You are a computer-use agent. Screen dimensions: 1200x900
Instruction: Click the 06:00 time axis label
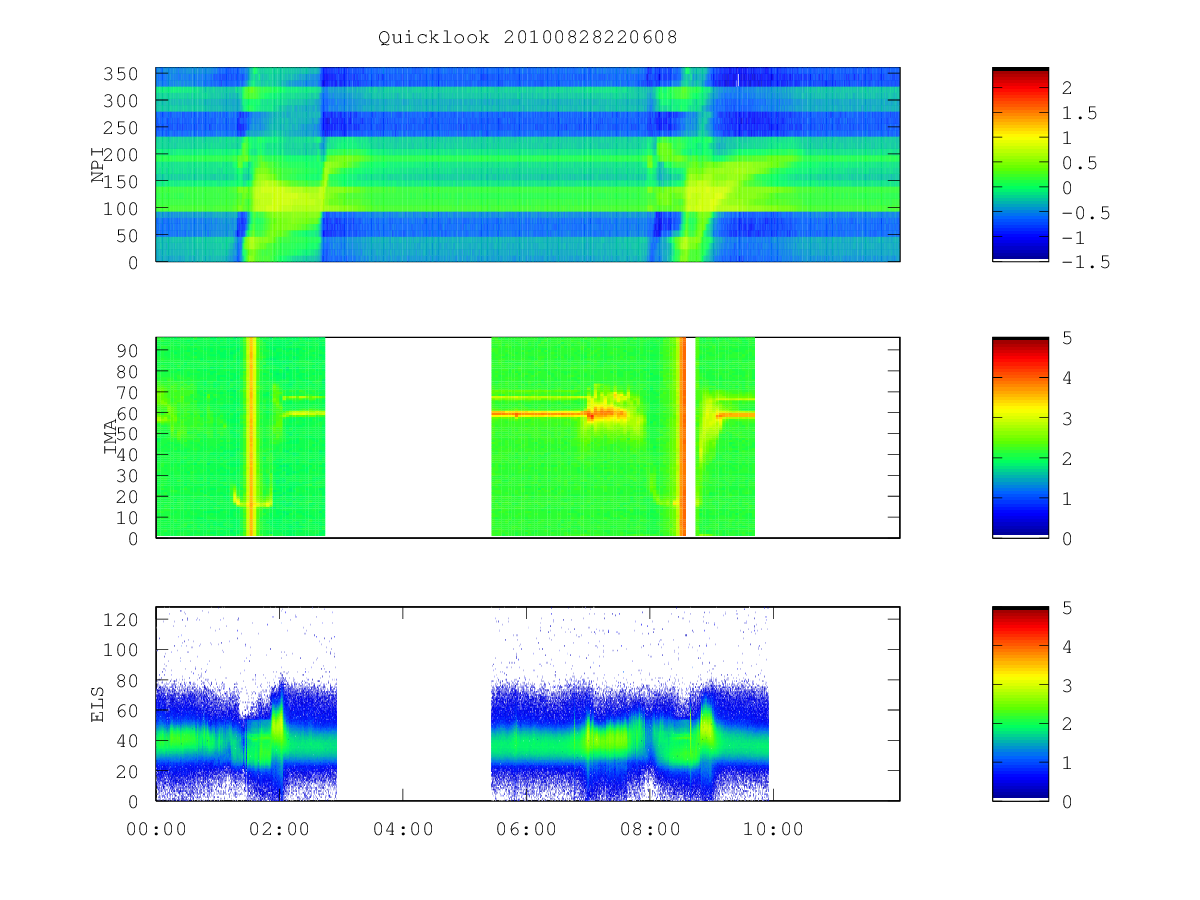526,829
